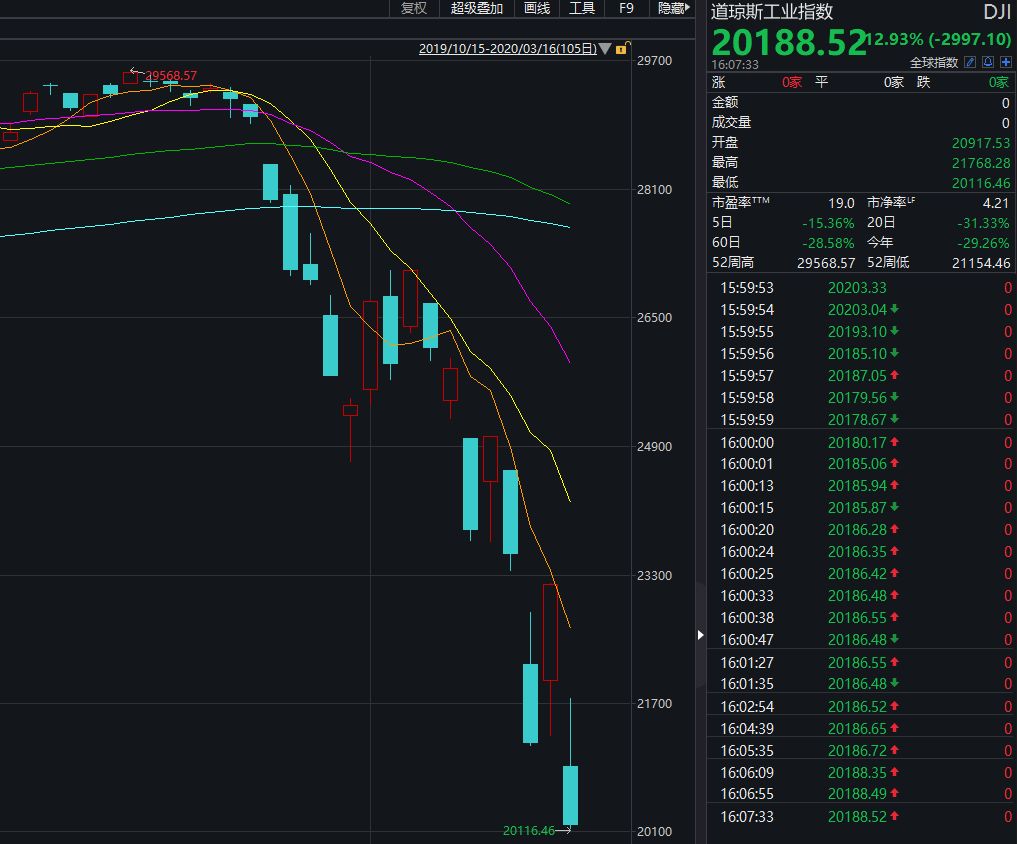
Task: Click the 20188.52 current price
Action: [789, 43]
